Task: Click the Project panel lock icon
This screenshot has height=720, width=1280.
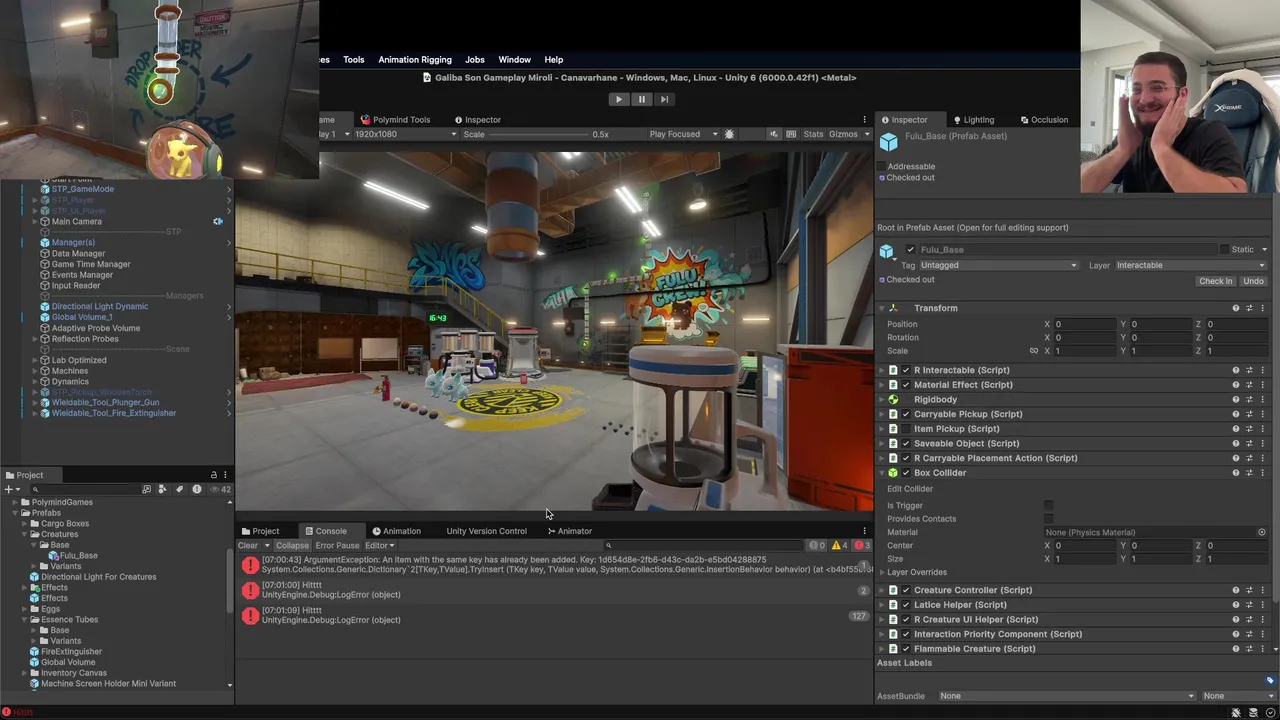Action: (x=213, y=476)
